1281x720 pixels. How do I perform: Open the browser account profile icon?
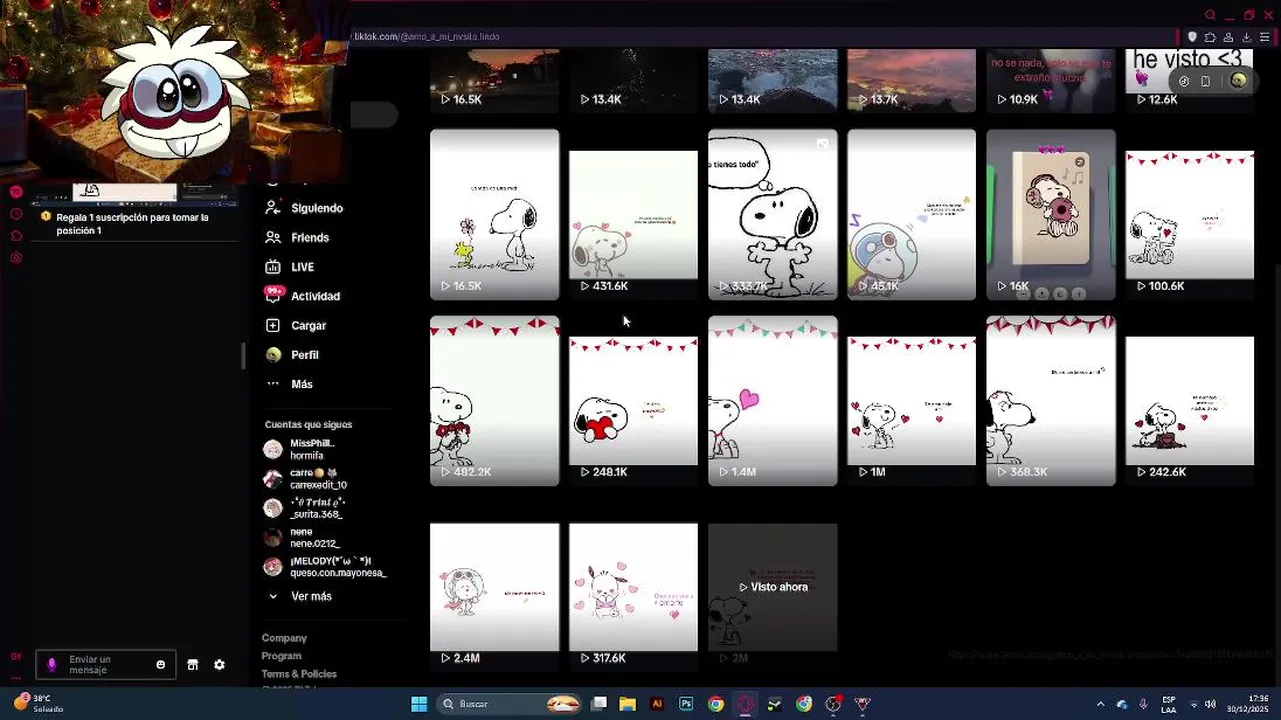[x=1228, y=37]
